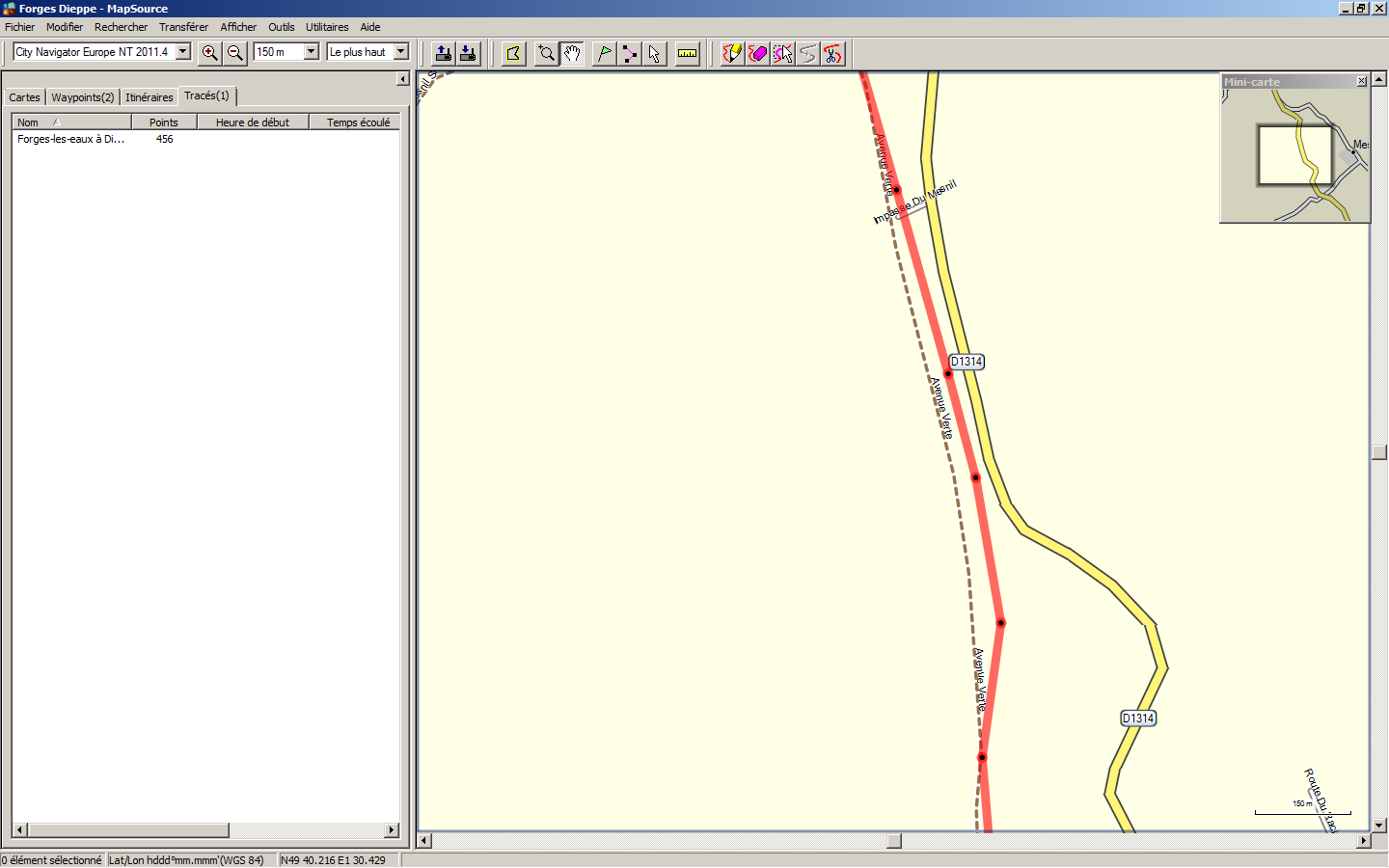The height and width of the screenshot is (868, 1389).
Task: Select the Track Join tool
Action: coord(807,53)
